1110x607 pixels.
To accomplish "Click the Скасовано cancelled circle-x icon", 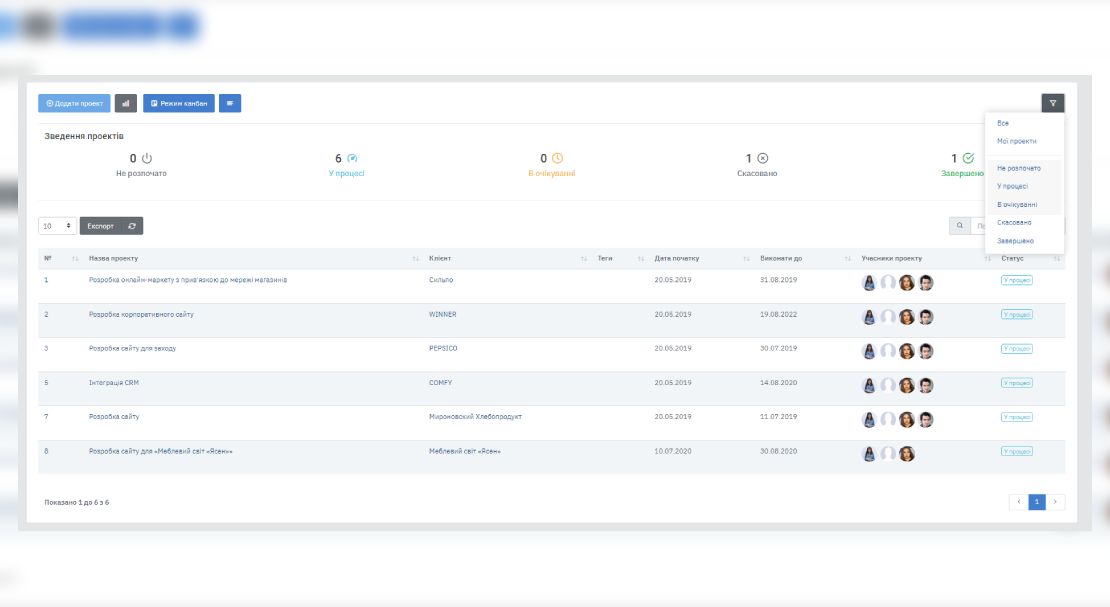I will [763, 158].
